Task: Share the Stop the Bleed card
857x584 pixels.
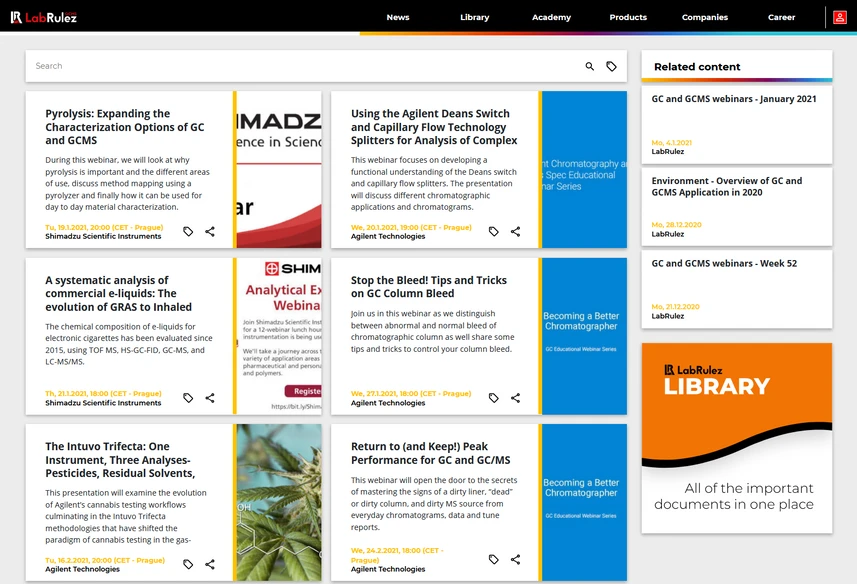Action: pos(515,398)
